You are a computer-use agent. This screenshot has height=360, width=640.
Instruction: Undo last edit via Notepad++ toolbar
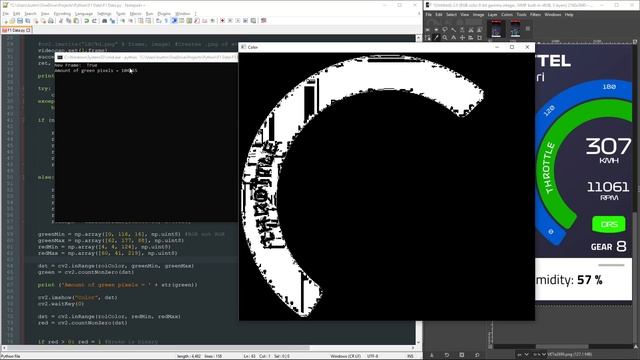pyautogui.click(x=87, y=21)
